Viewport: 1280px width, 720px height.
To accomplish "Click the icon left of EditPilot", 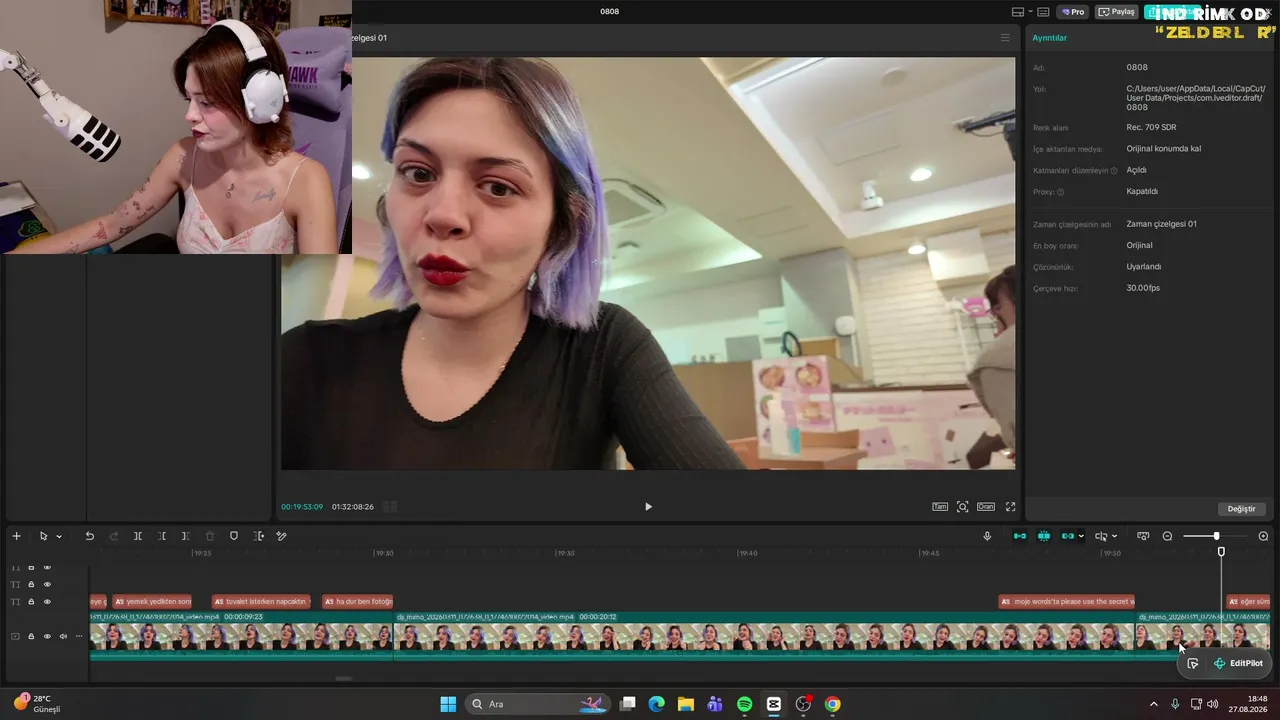I will pos(1192,664).
